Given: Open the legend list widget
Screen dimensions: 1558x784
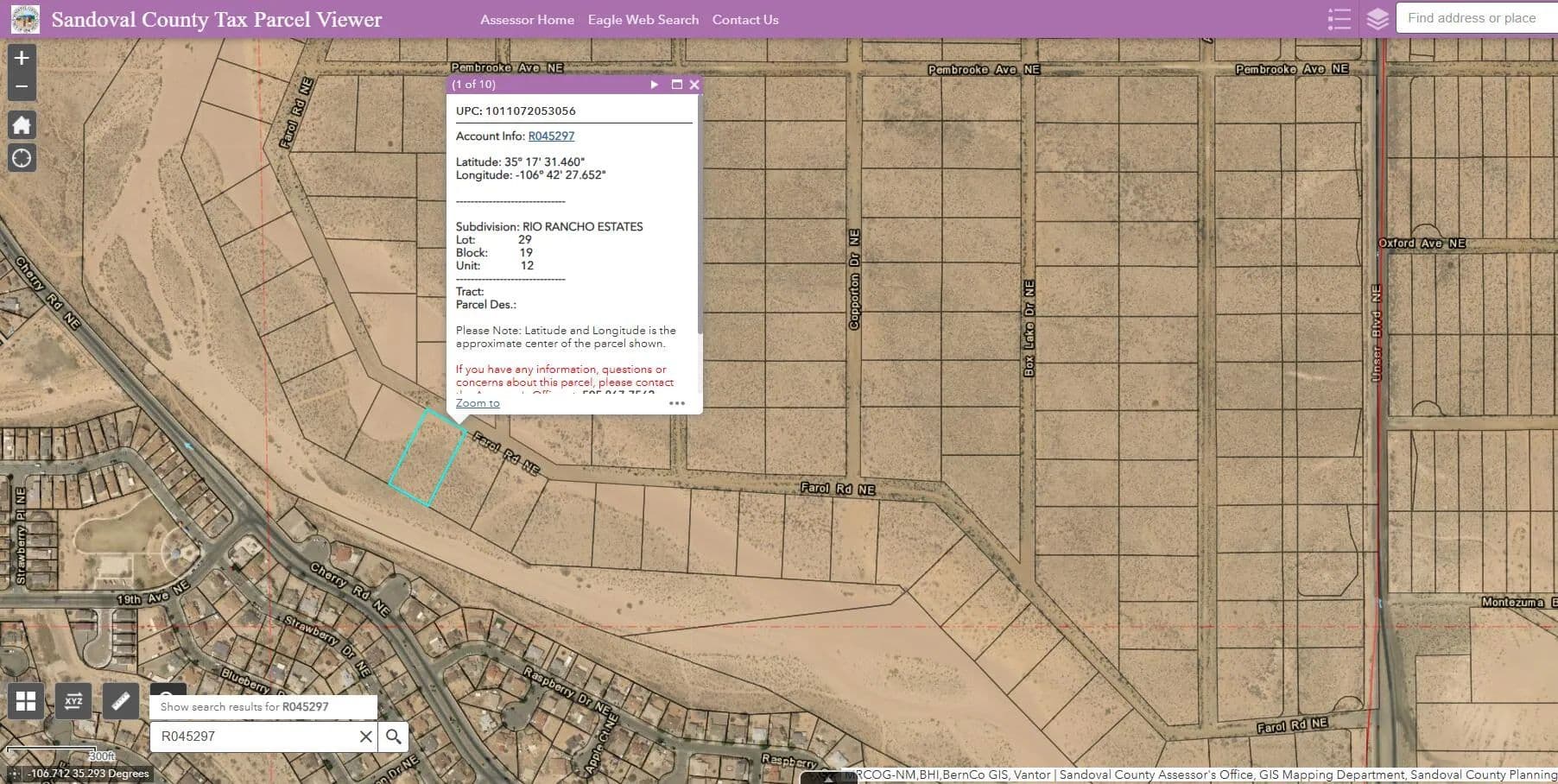Looking at the screenshot, I should 1339,19.
